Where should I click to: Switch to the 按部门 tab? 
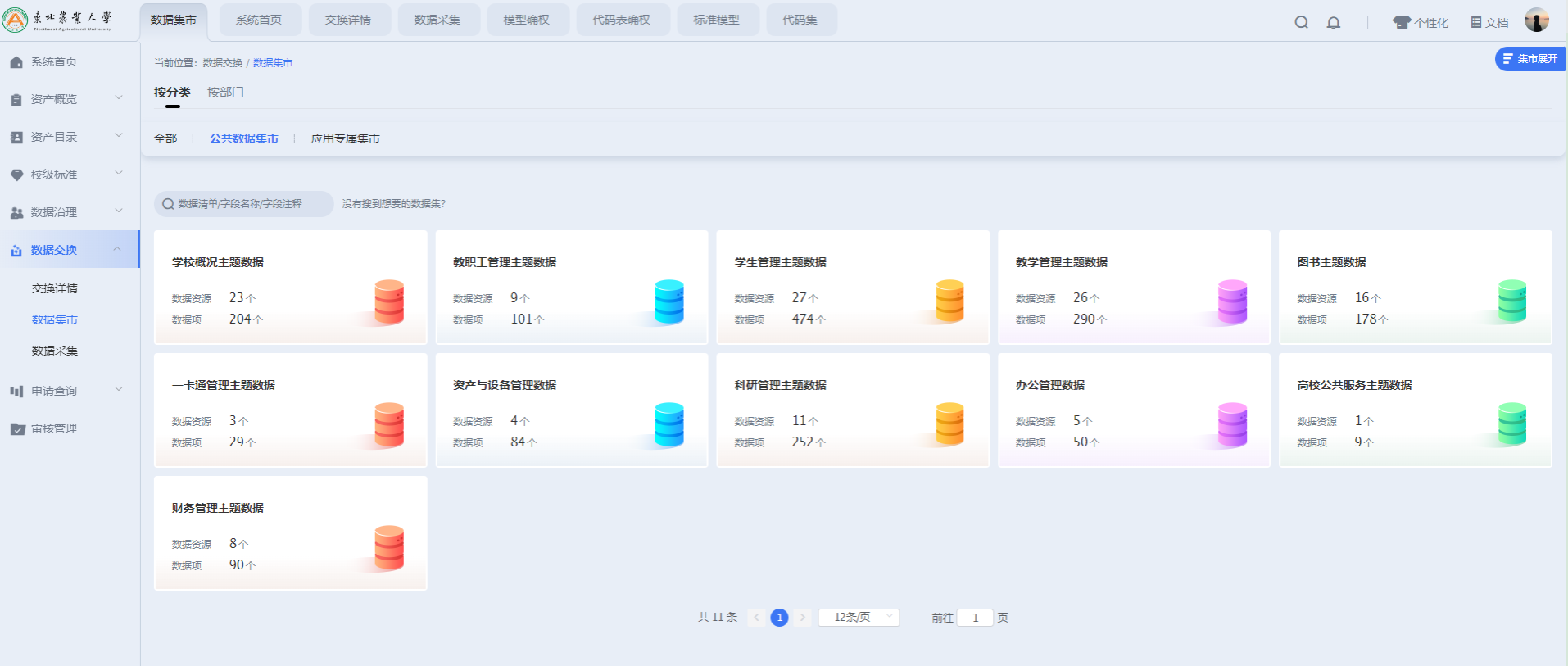coord(225,93)
